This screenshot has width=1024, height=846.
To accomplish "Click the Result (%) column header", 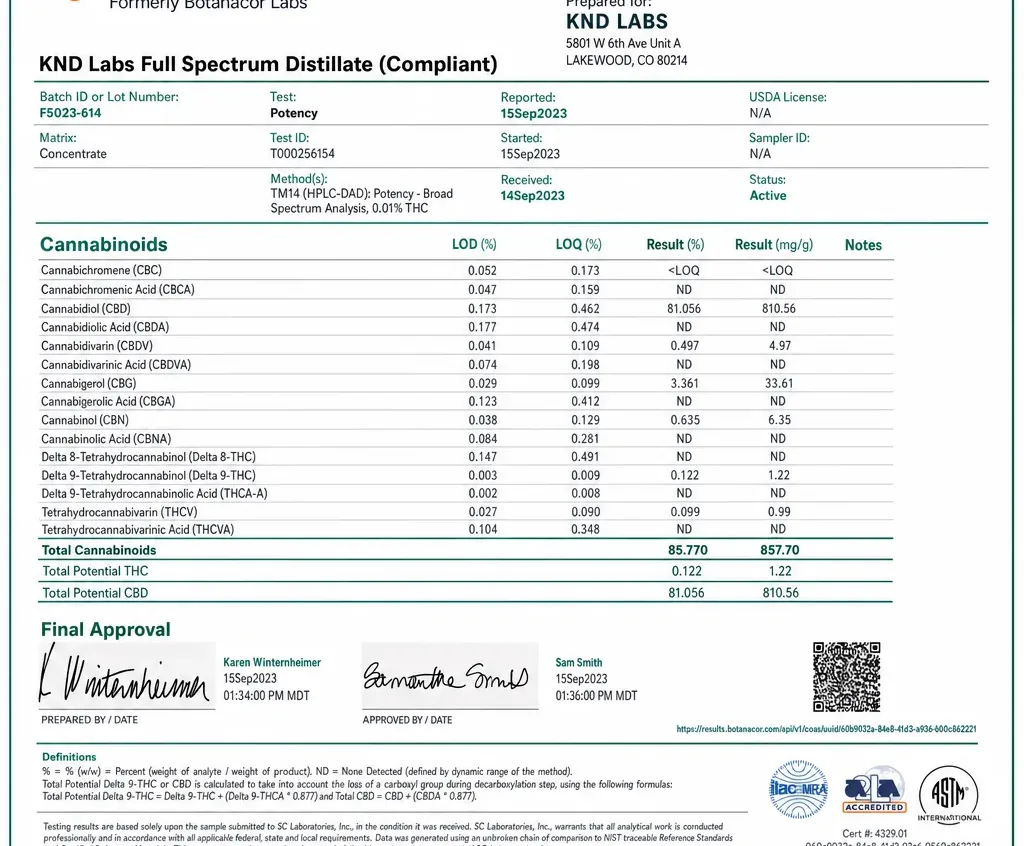I will coord(675,244).
